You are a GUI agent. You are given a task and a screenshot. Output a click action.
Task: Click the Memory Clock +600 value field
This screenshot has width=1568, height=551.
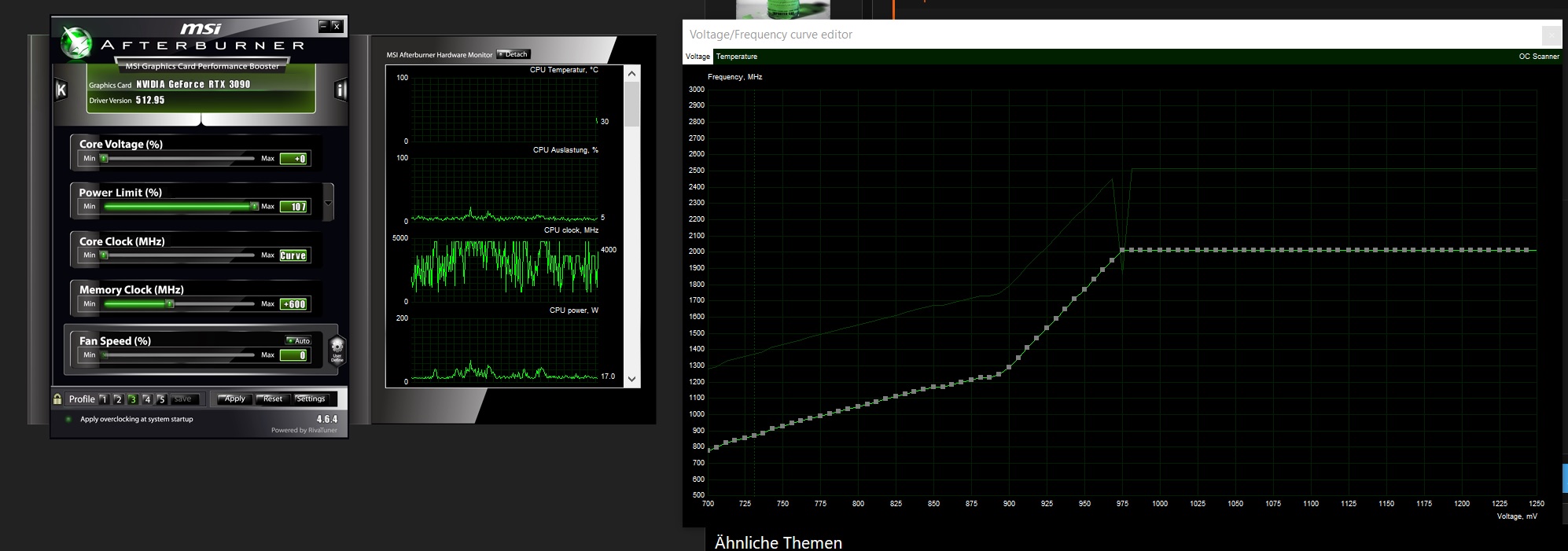click(293, 304)
